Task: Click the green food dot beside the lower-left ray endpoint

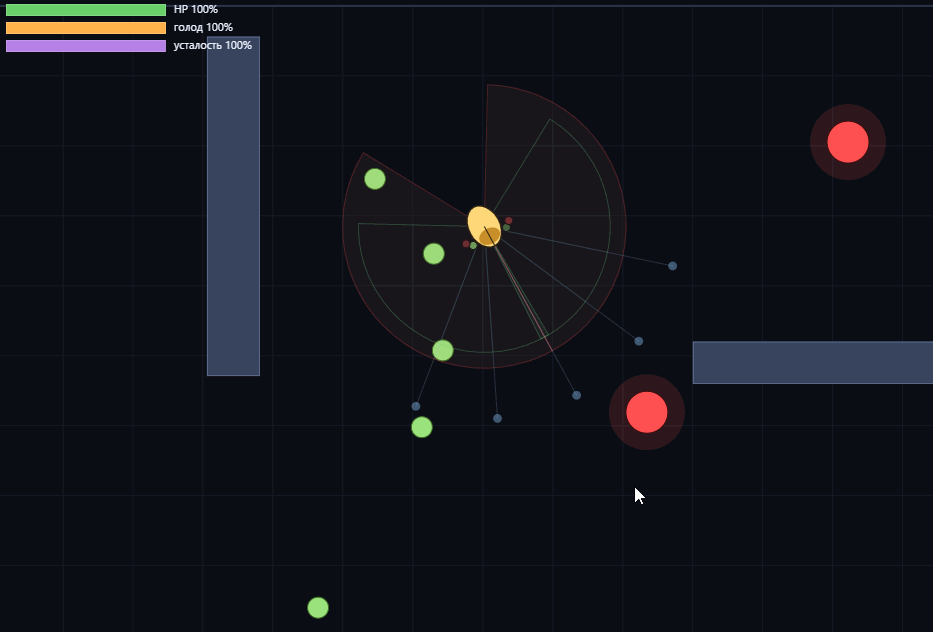Action: coord(422,427)
